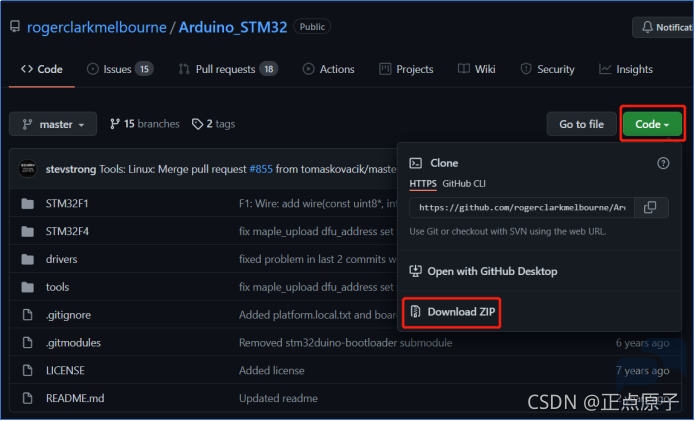Open the README.md file
695x421 pixels.
click(x=75, y=398)
